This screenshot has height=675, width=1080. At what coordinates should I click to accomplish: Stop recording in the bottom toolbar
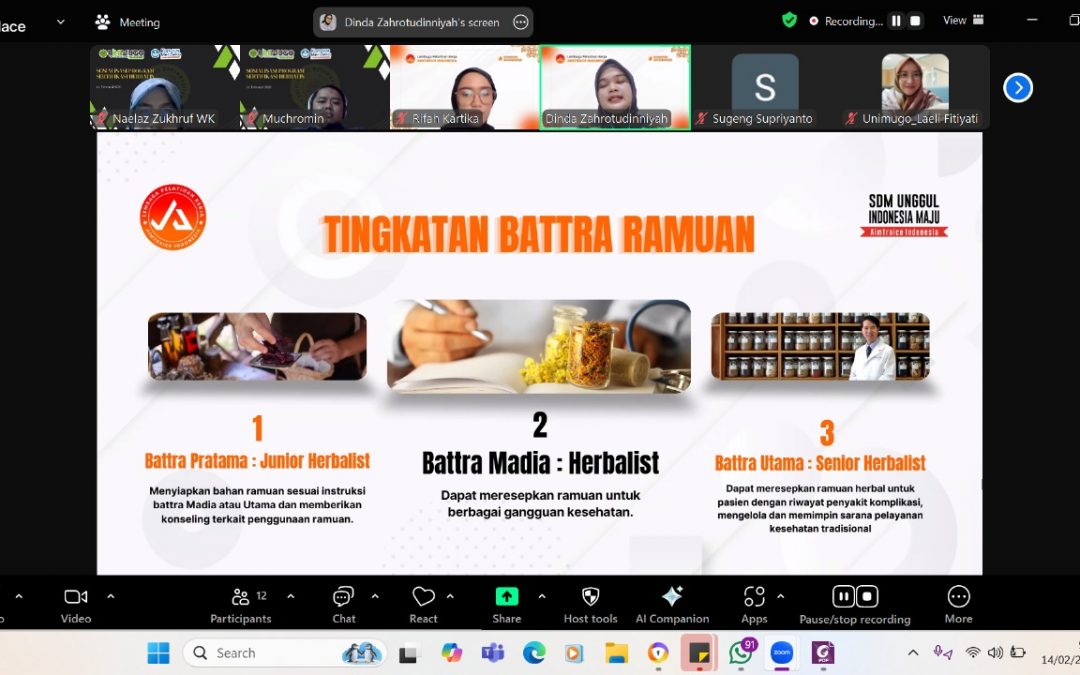click(867, 596)
